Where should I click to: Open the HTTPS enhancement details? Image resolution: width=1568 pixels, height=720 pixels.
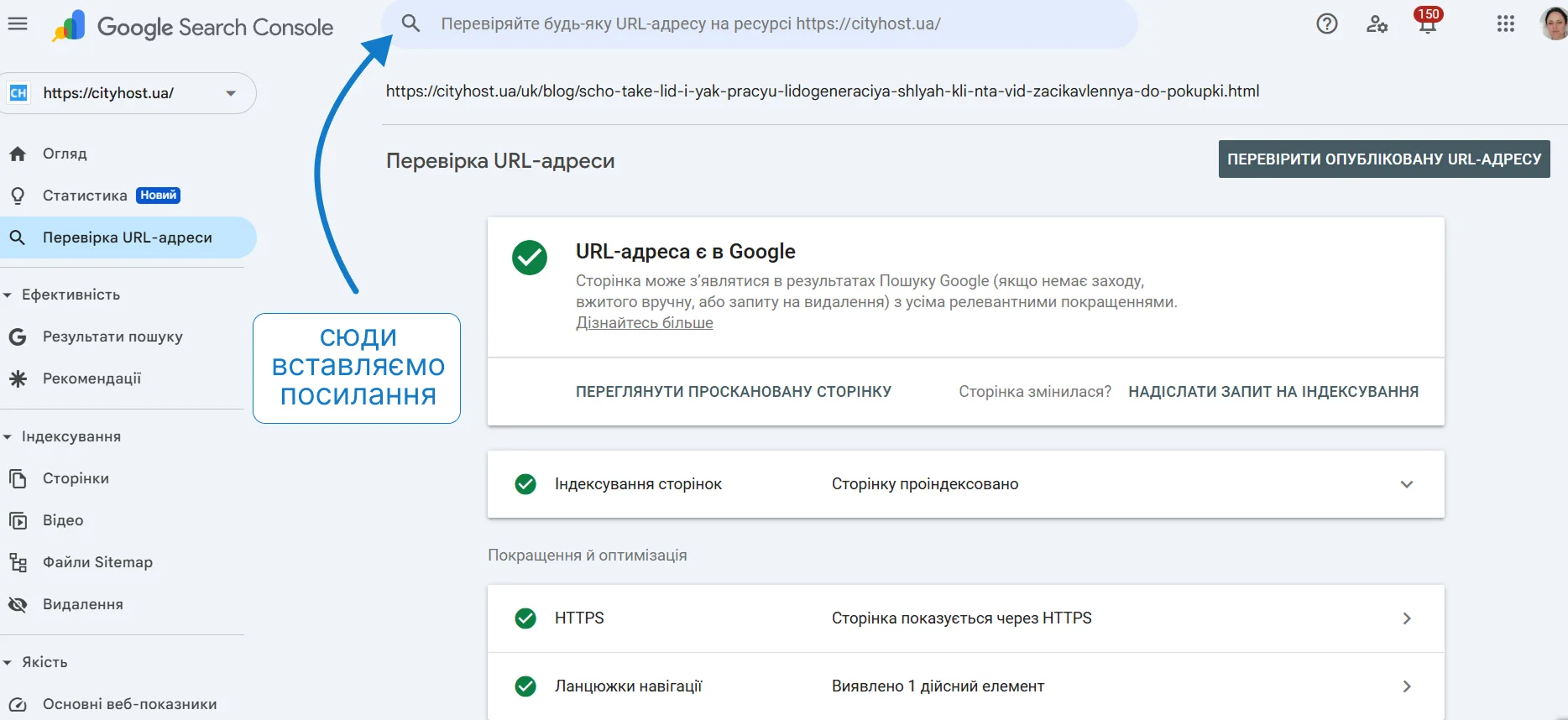click(1407, 618)
